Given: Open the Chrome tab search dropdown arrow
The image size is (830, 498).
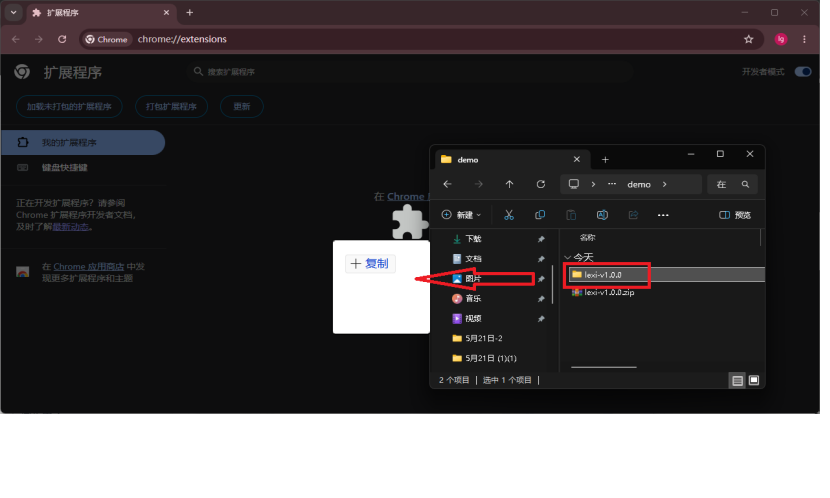Looking at the screenshot, I should [14, 13].
